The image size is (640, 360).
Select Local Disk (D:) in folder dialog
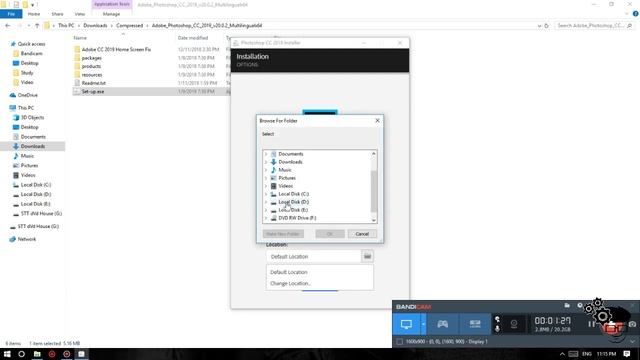click(293, 202)
